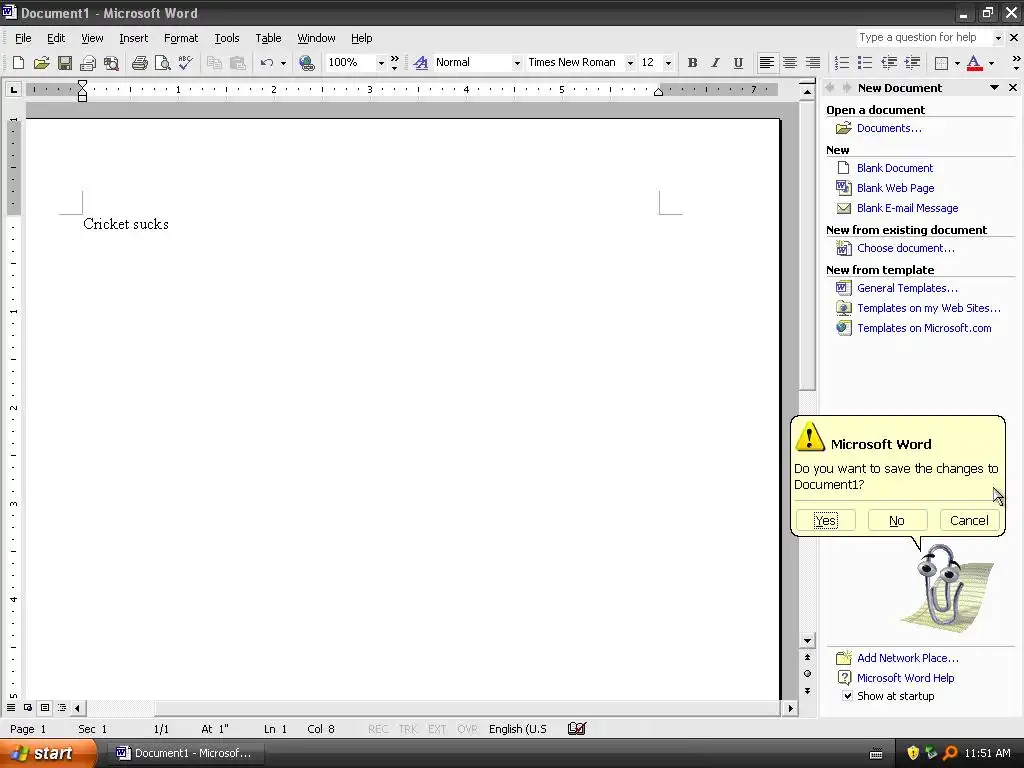Toggle italic formatting
The height and width of the screenshot is (768, 1024).
tap(715, 63)
